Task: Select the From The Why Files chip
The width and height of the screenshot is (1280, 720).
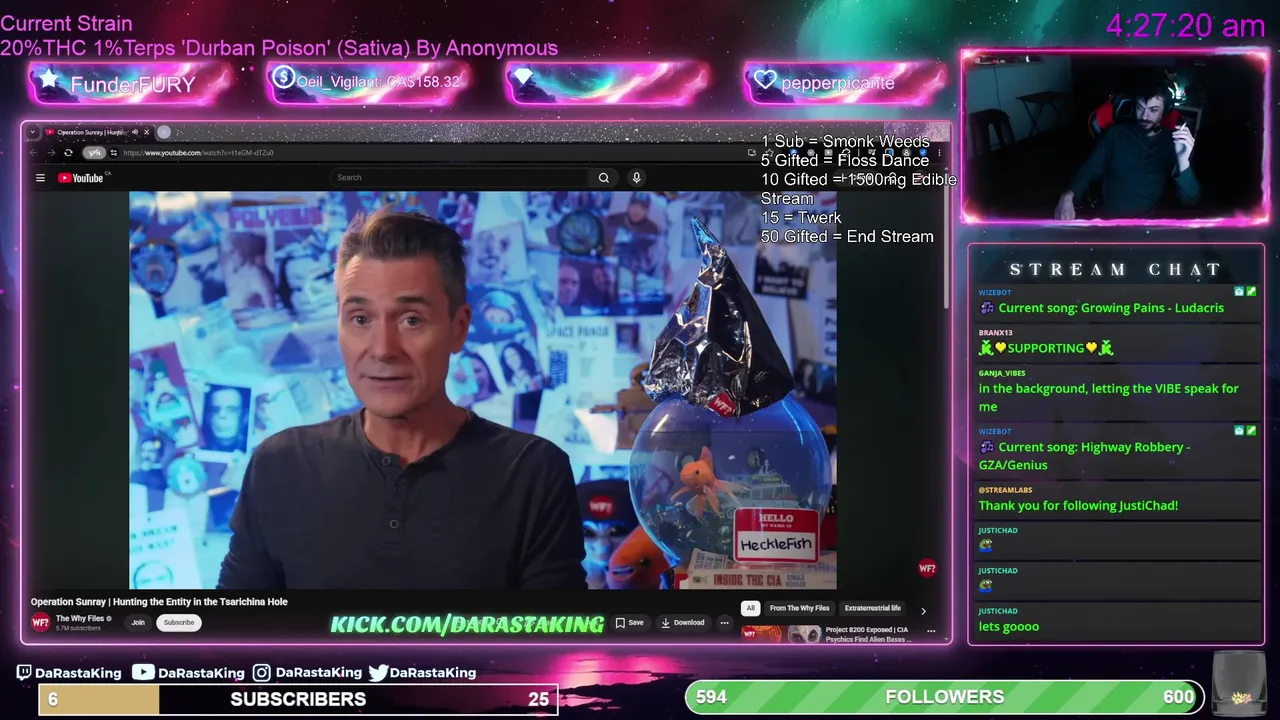Action: tap(799, 608)
